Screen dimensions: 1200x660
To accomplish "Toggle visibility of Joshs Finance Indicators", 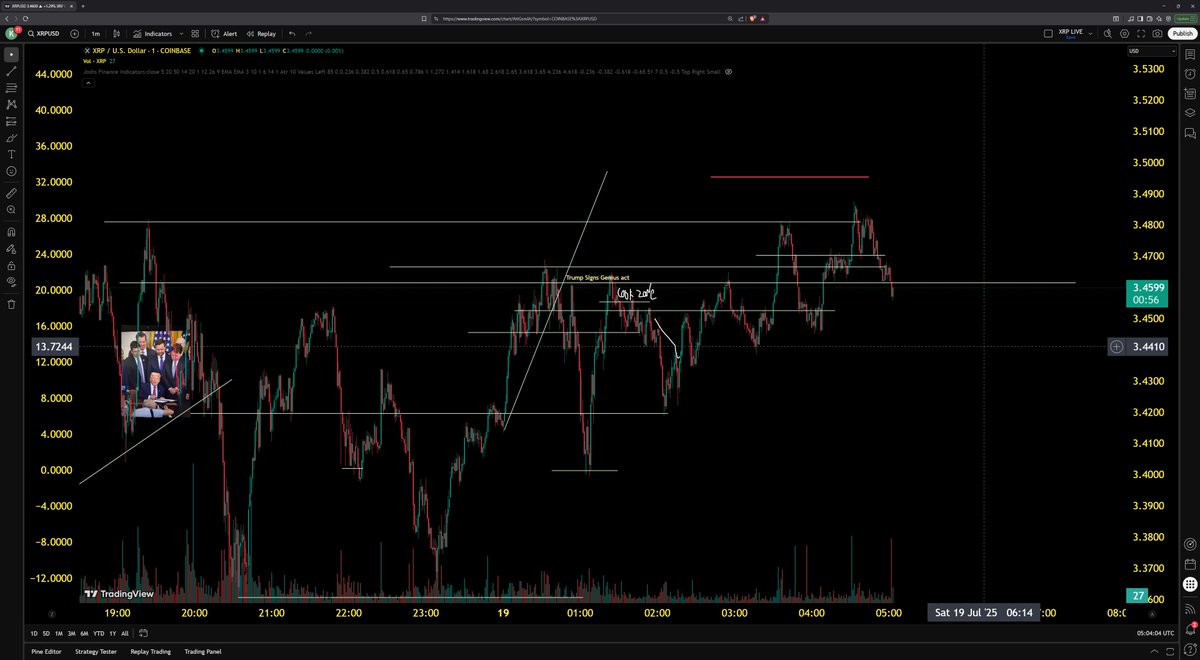I will pos(729,72).
